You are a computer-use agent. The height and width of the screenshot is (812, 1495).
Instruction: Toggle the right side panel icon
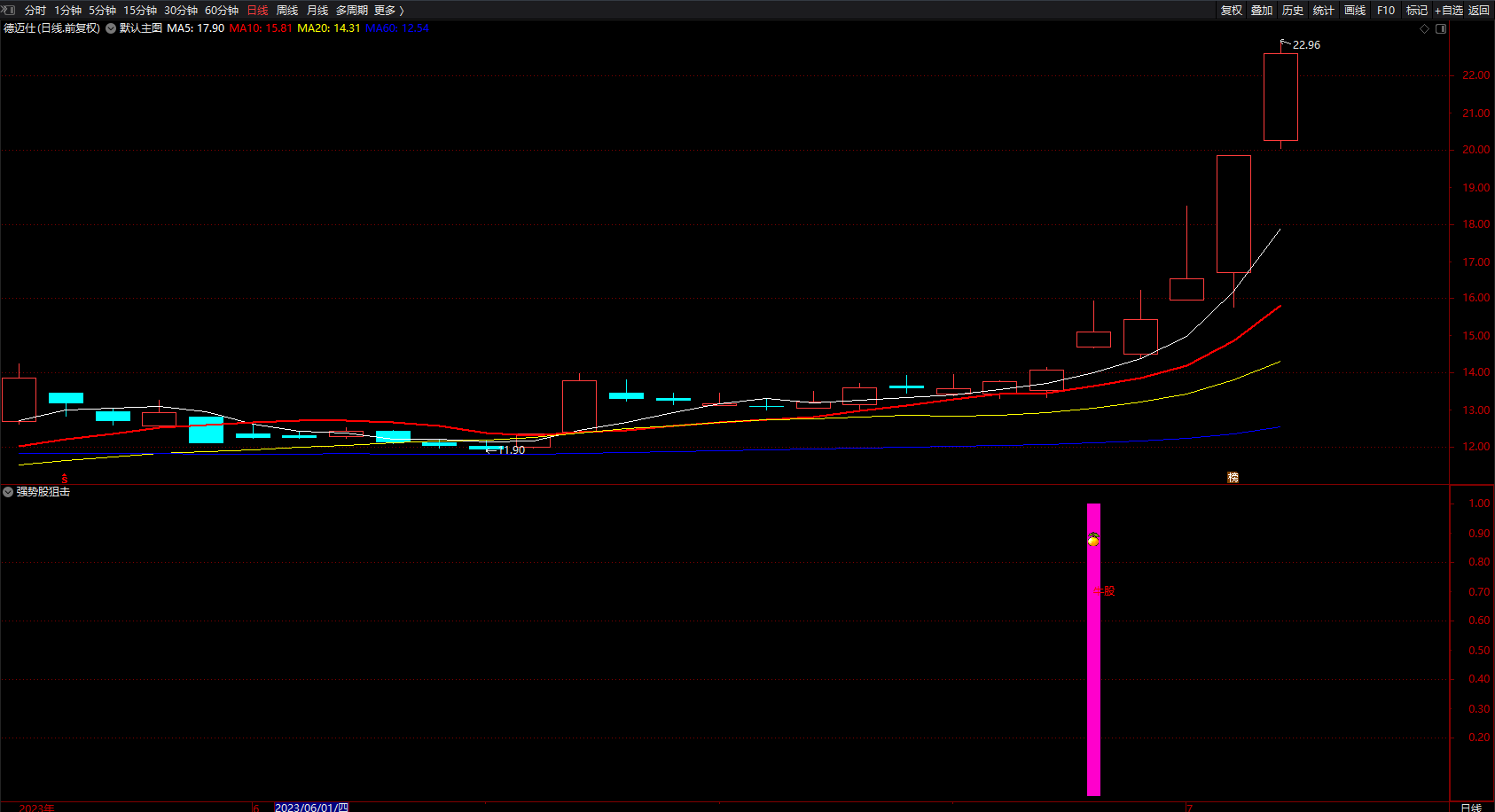[x=1441, y=29]
